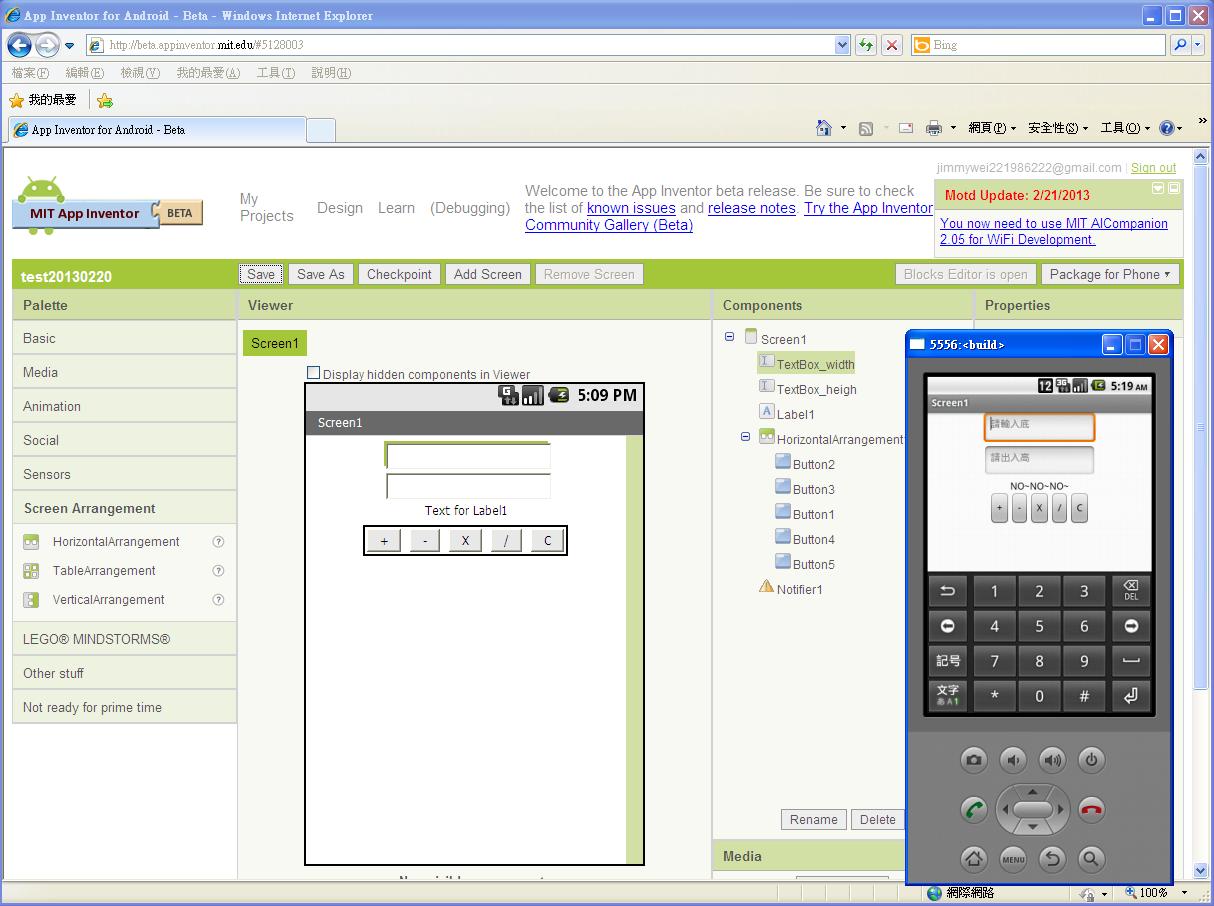
Task: Click the emulator volume up button
Action: coord(1052,760)
